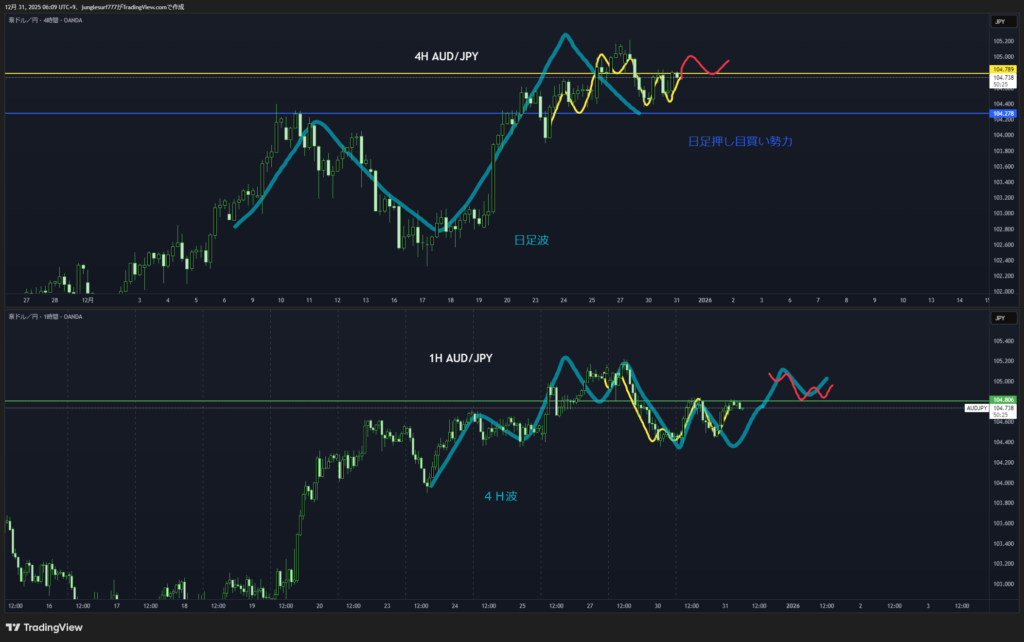Click the blue 104.278 price label
This screenshot has height=642, width=1024.
click(x=1002, y=114)
